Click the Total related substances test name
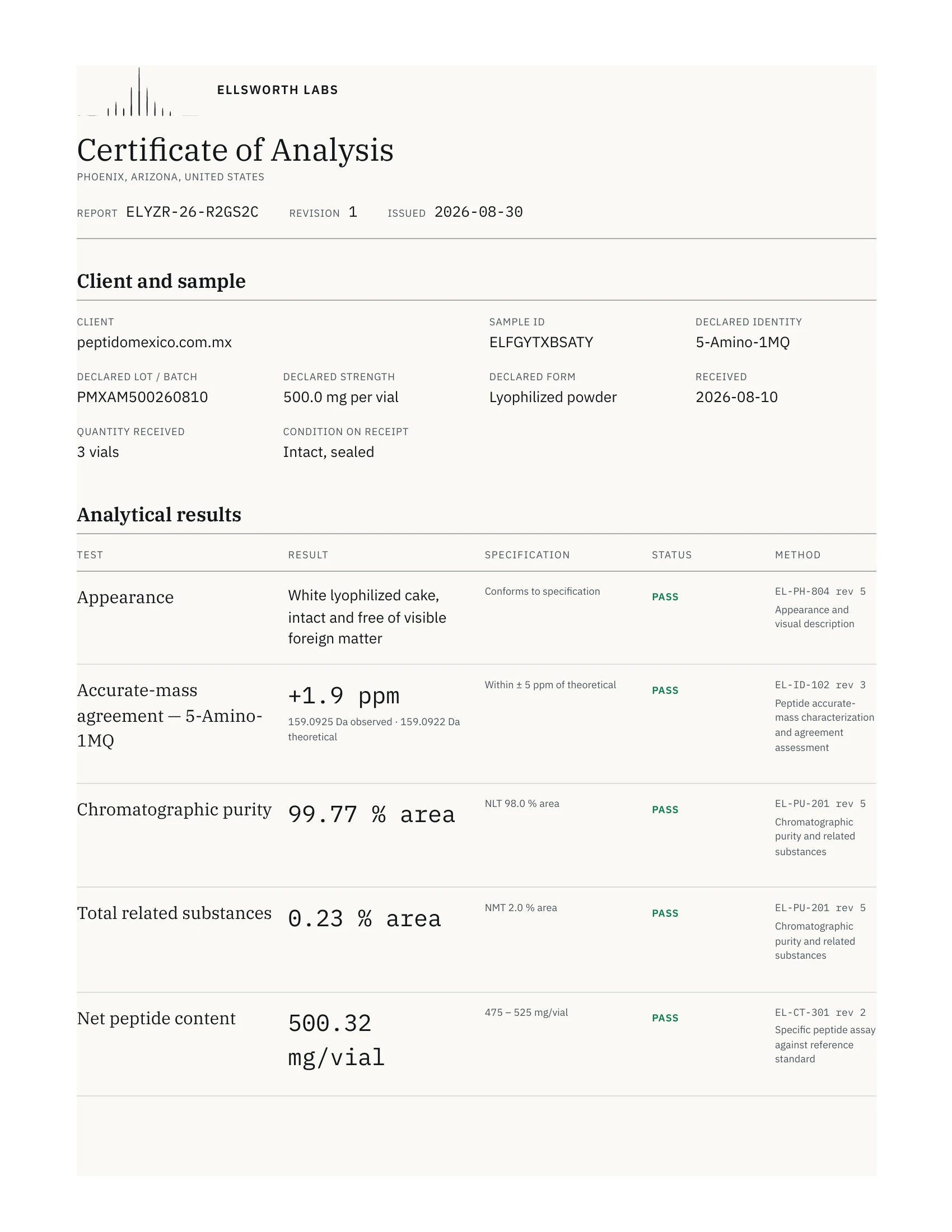Viewport: 952px width, 1232px height. pos(174,913)
